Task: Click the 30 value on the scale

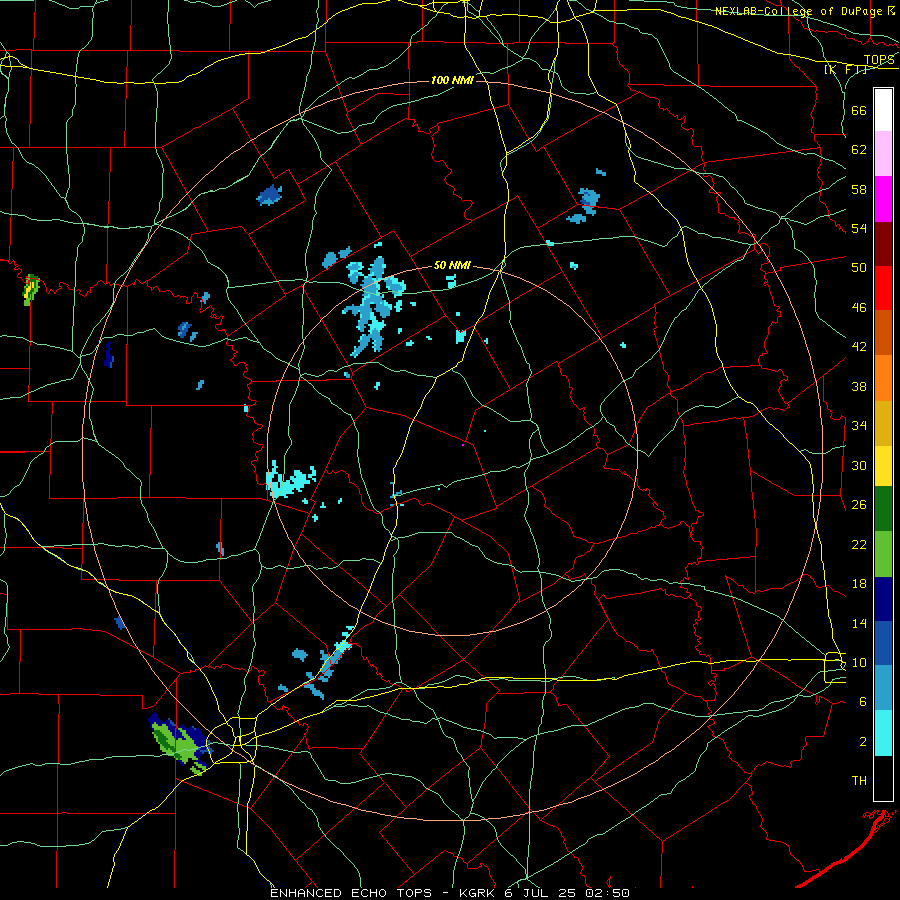Action: tap(859, 465)
